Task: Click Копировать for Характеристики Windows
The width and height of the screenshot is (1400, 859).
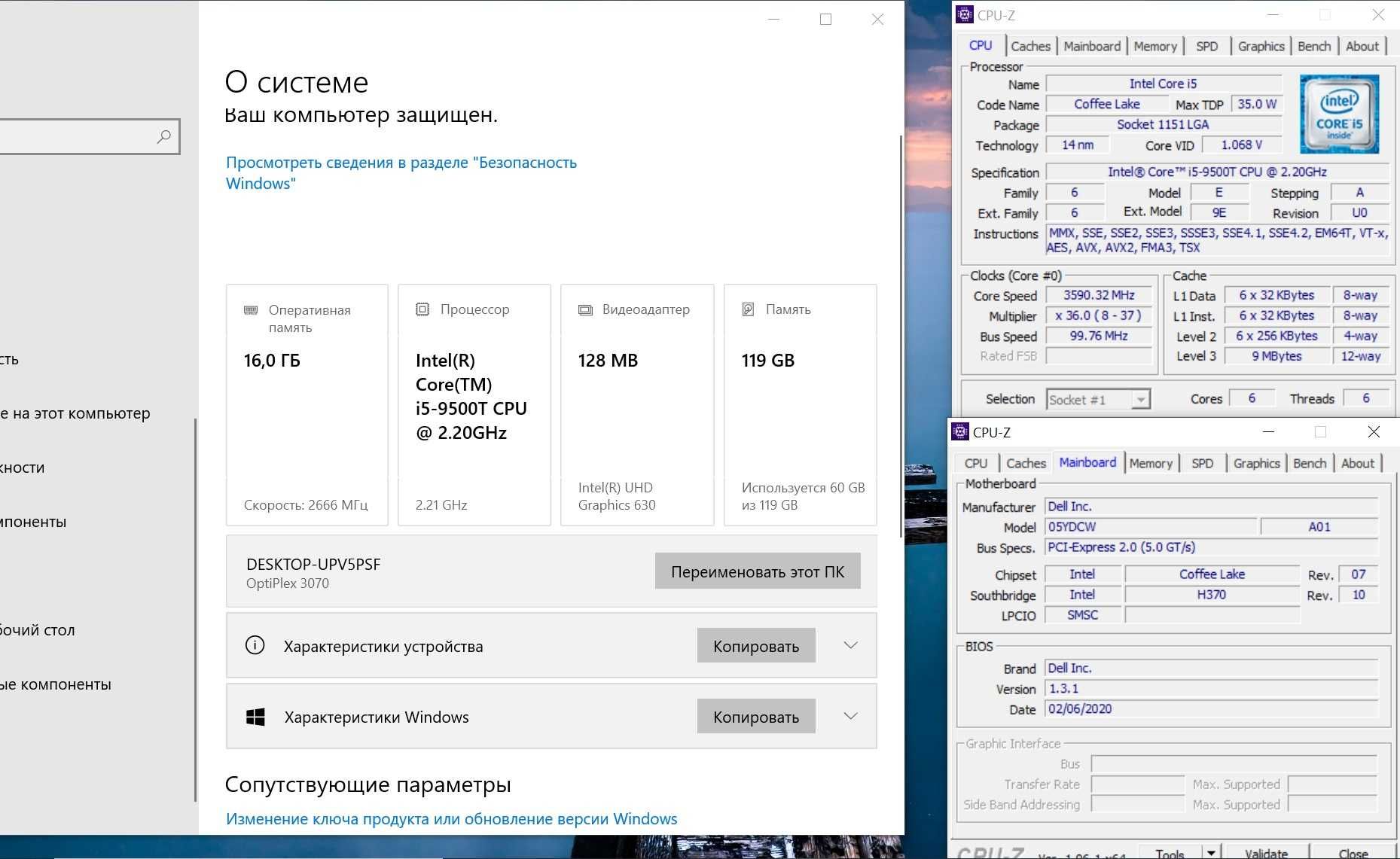Action: pyautogui.click(x=756, y=717)
